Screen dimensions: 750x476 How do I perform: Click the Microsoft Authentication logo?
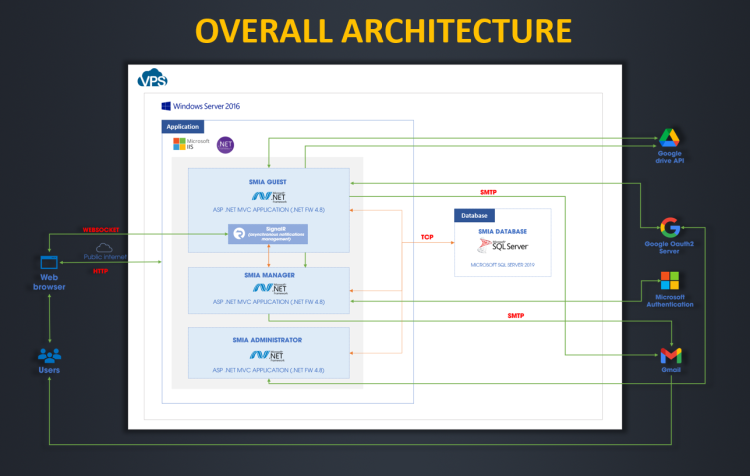pyautogui.click(x=669, y=281)
